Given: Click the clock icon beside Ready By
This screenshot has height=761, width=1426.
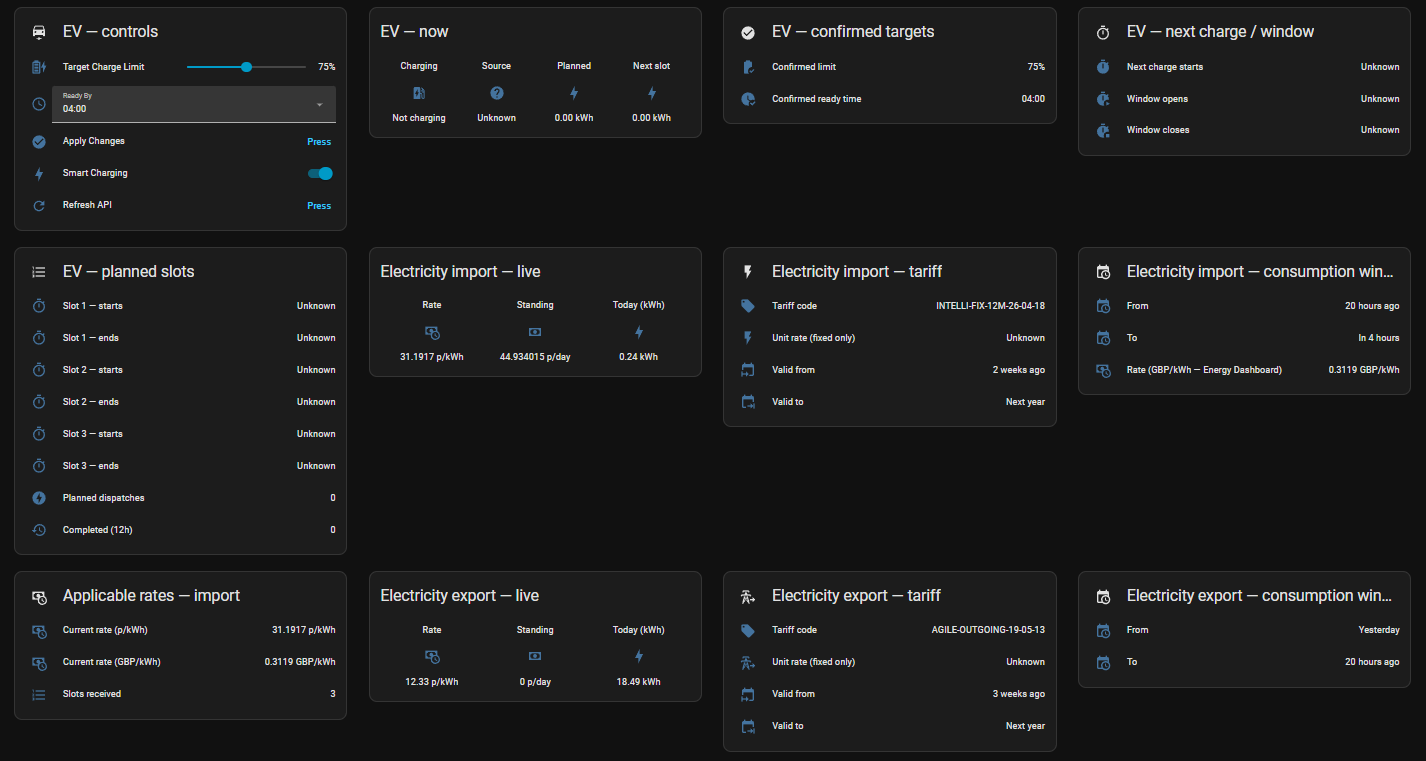Looking at the screenshot, I should 39,104.
